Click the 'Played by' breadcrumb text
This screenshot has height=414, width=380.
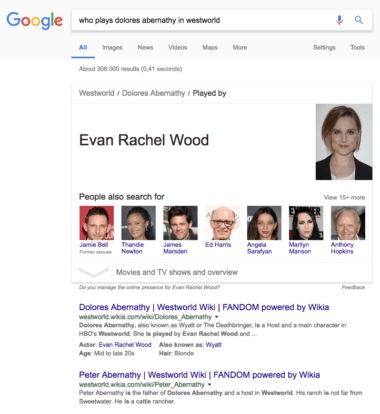(209, 93)
